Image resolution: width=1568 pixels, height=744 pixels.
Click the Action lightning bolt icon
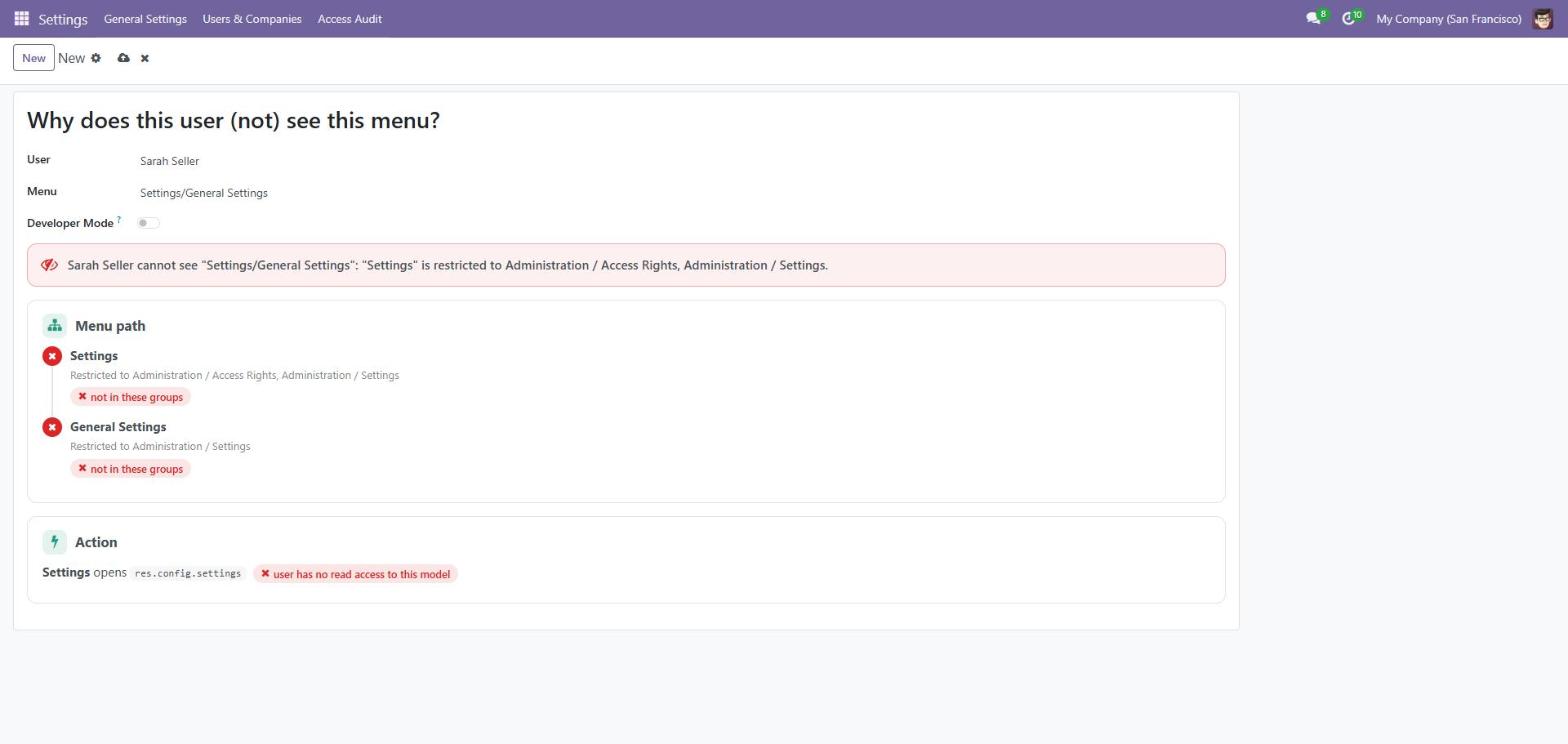coord(55,542)
